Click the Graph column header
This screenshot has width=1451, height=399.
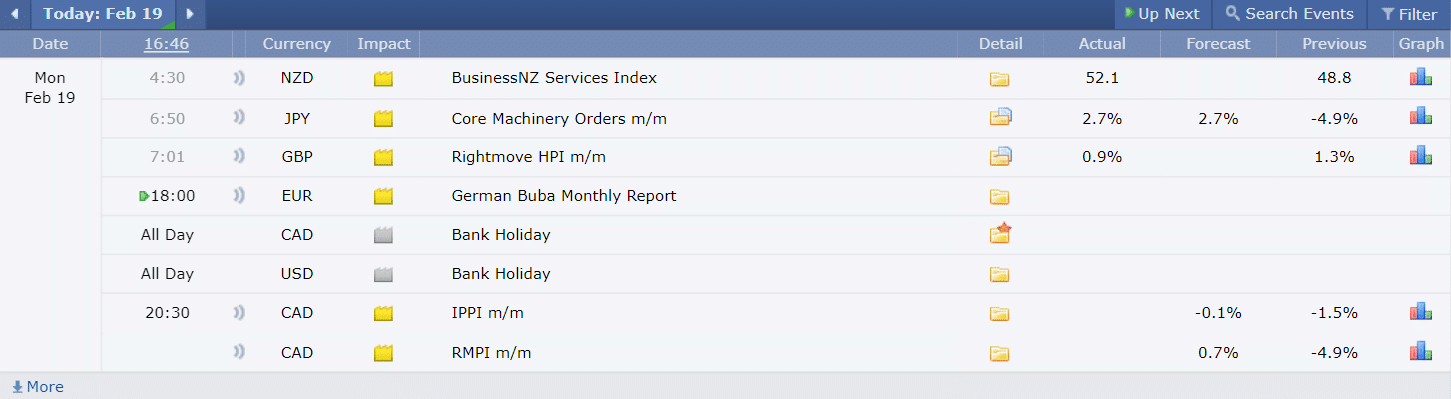[x=1421, y=44]
